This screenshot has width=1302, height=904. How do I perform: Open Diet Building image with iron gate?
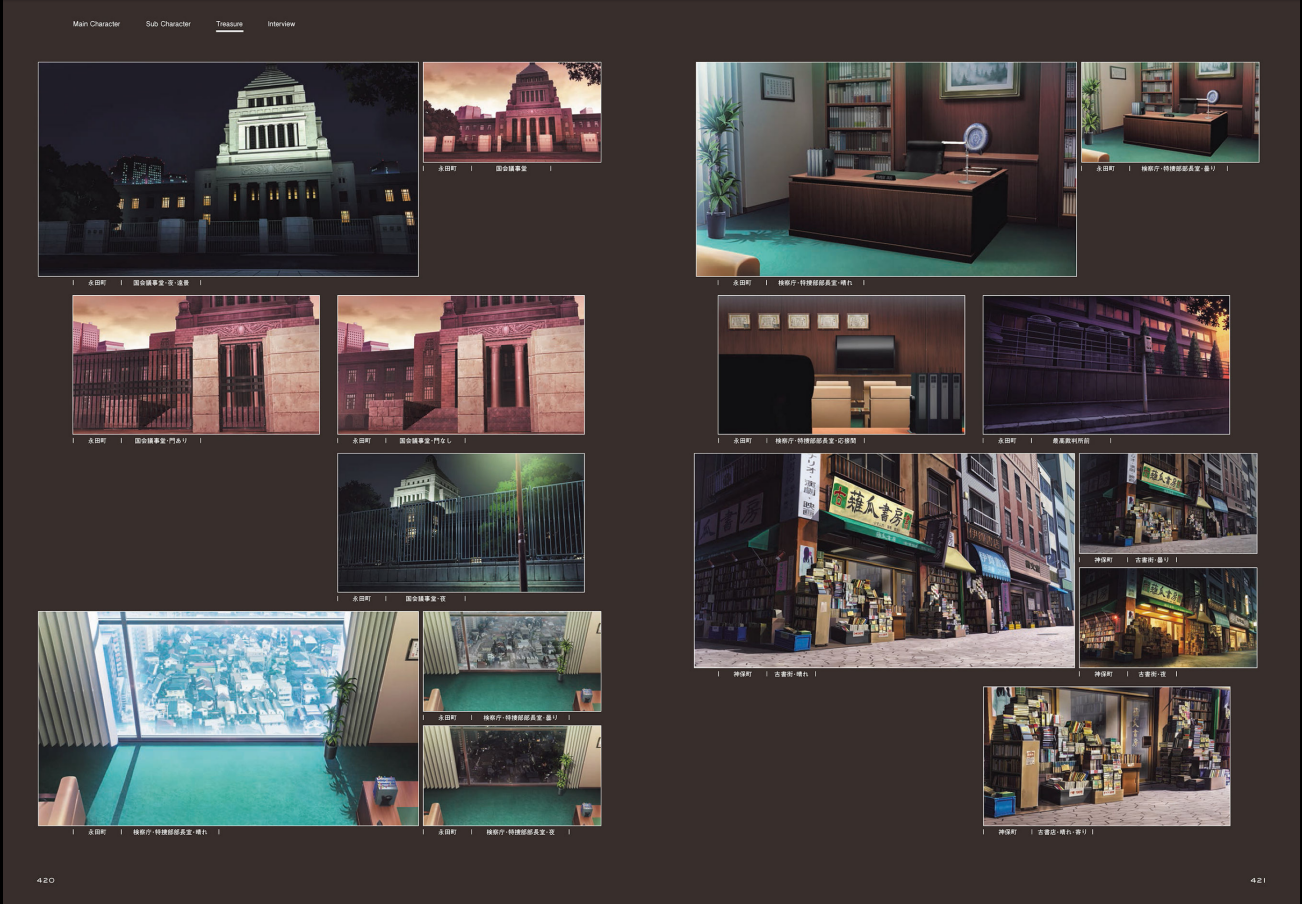click(x=196, y=365)
